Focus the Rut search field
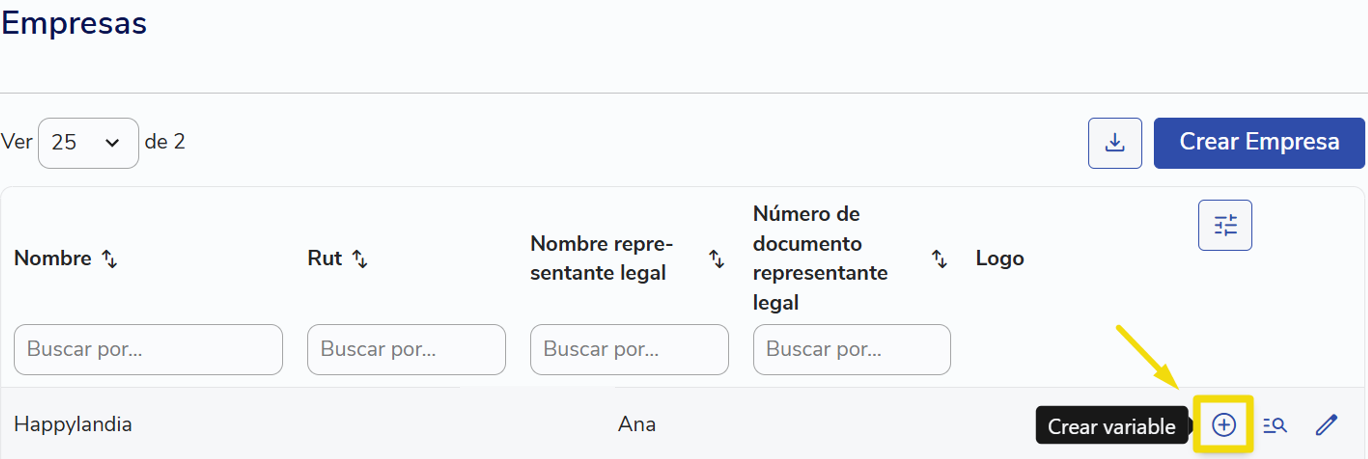The width and height of the screenshot is (1368, 459). coord(406,349)
